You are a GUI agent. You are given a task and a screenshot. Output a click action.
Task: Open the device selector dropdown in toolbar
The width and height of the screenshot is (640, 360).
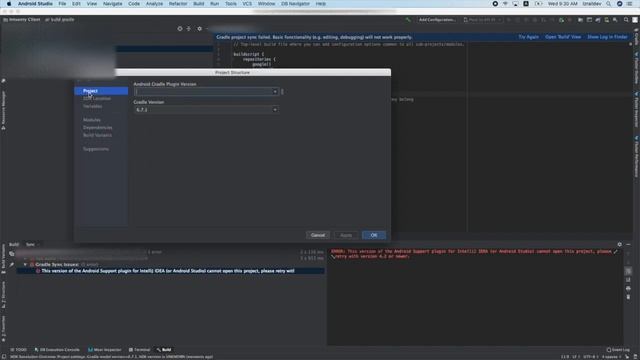click(482, 20)
